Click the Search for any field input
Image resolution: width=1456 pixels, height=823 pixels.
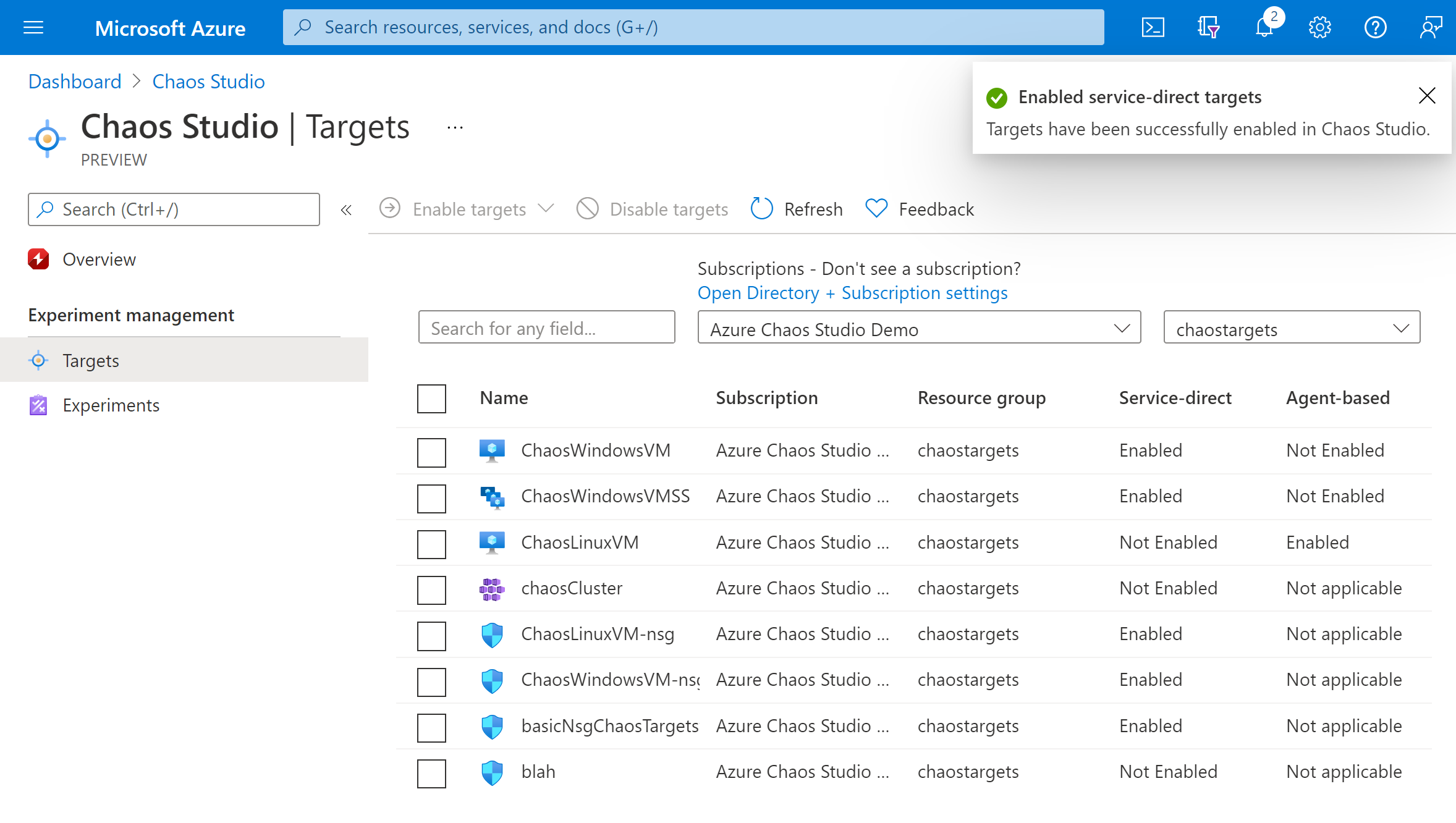(x=548, y=328)
